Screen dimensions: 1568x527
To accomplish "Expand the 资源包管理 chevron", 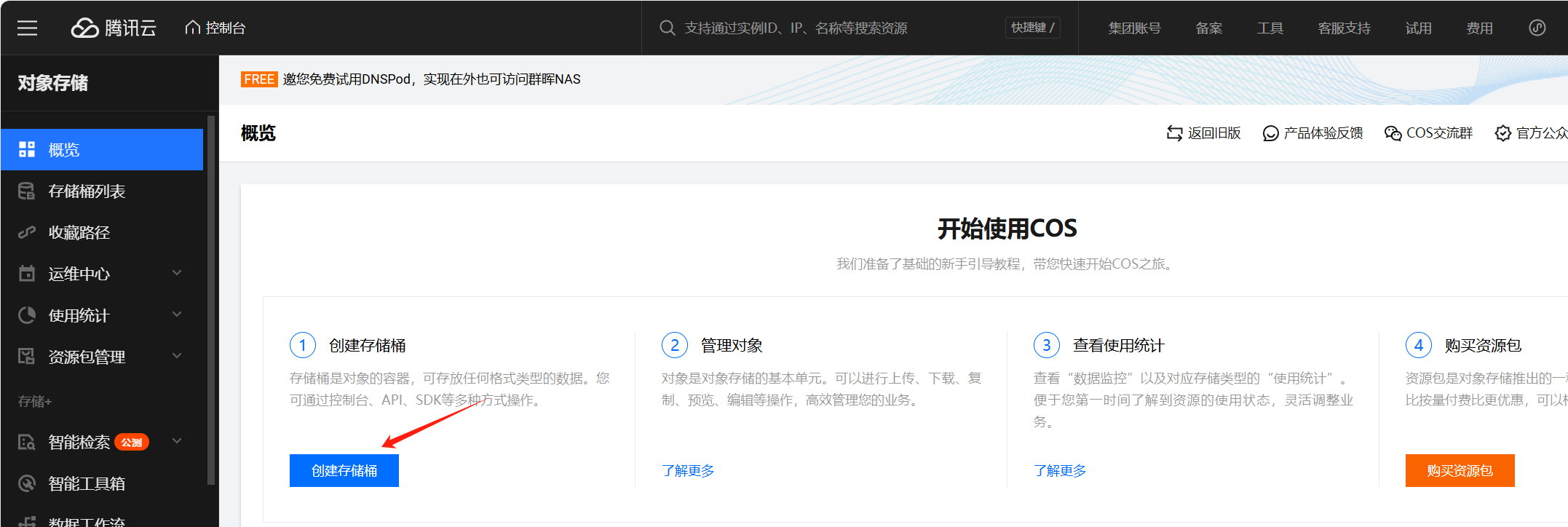I will click(x=177, y=356).
